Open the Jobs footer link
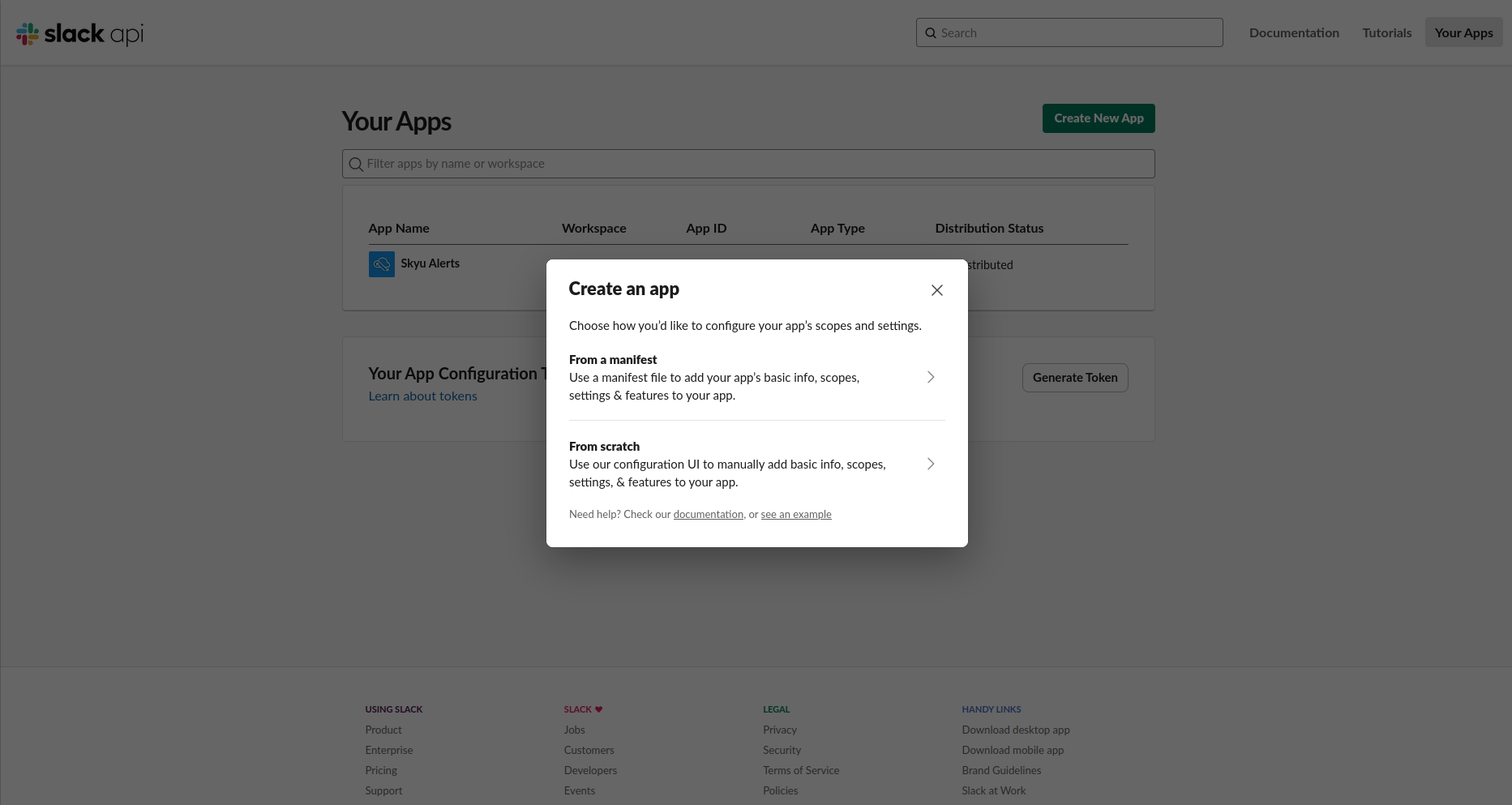Image resolution: width=1512 pixels, height=805 pixels. coord(575,730)
